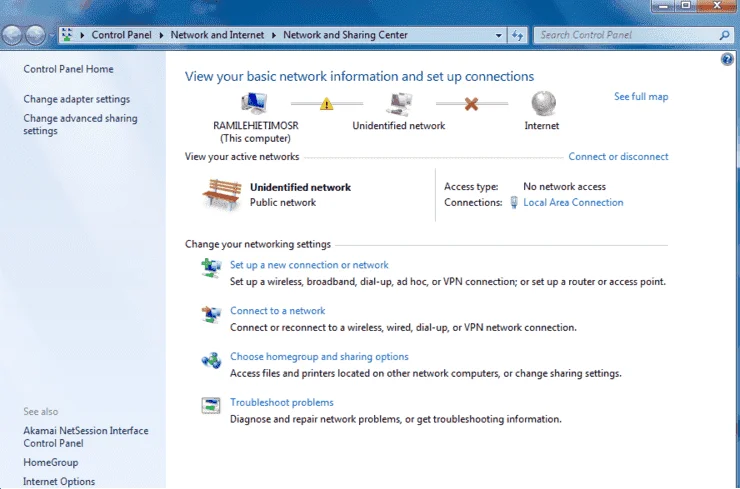The width and height of the screenshot is (740, 489).
Task: Open Choose homegroup and sharing options
Action: click(x=319, y=357)
